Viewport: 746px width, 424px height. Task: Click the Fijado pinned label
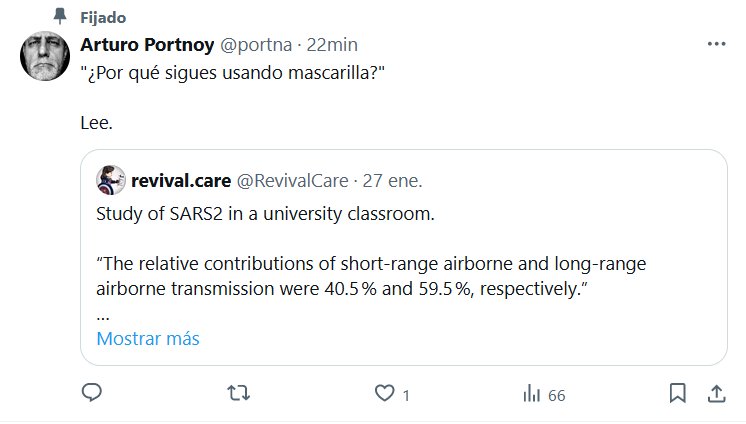coord(102,18)
